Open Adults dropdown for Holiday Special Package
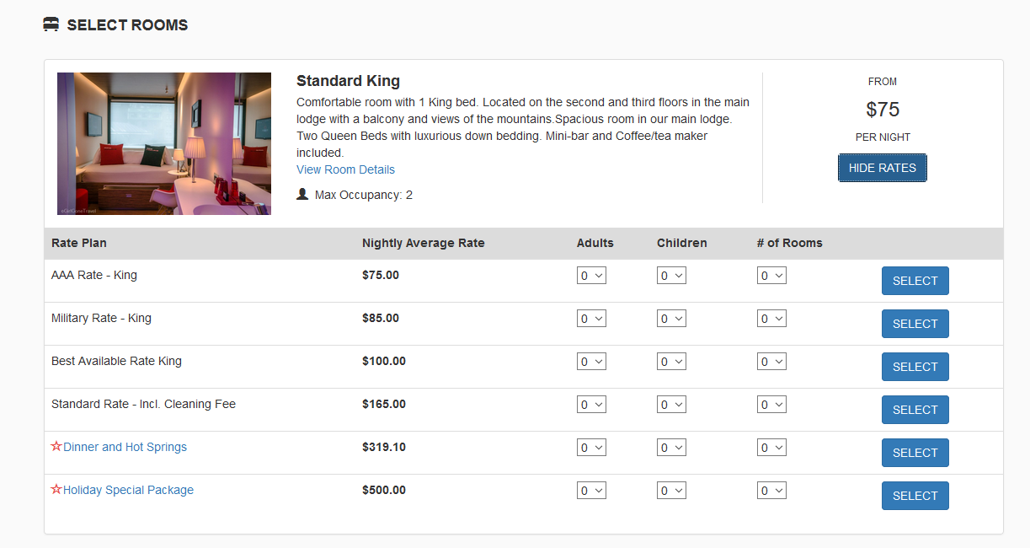The height and width of the screenshot is (548, 1030). tap(591, 490)
